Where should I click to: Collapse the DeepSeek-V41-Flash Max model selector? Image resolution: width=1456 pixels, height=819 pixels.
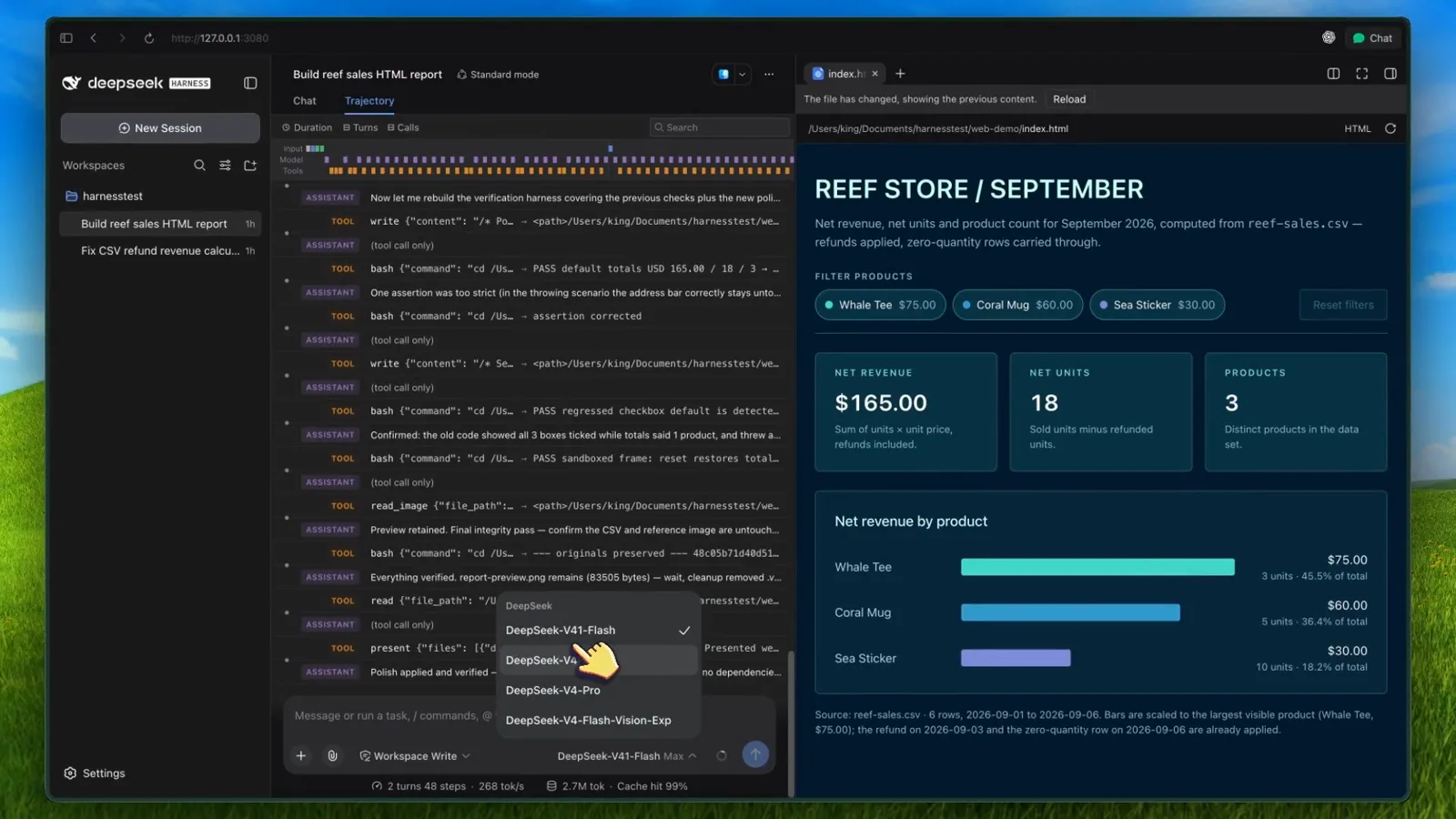[627, 756]
